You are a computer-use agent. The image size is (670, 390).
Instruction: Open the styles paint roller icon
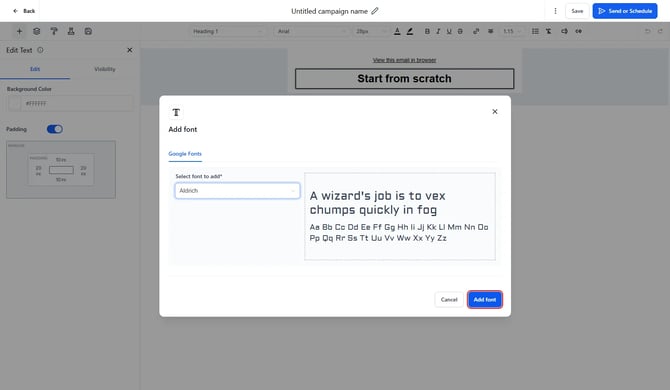[54, 31]
